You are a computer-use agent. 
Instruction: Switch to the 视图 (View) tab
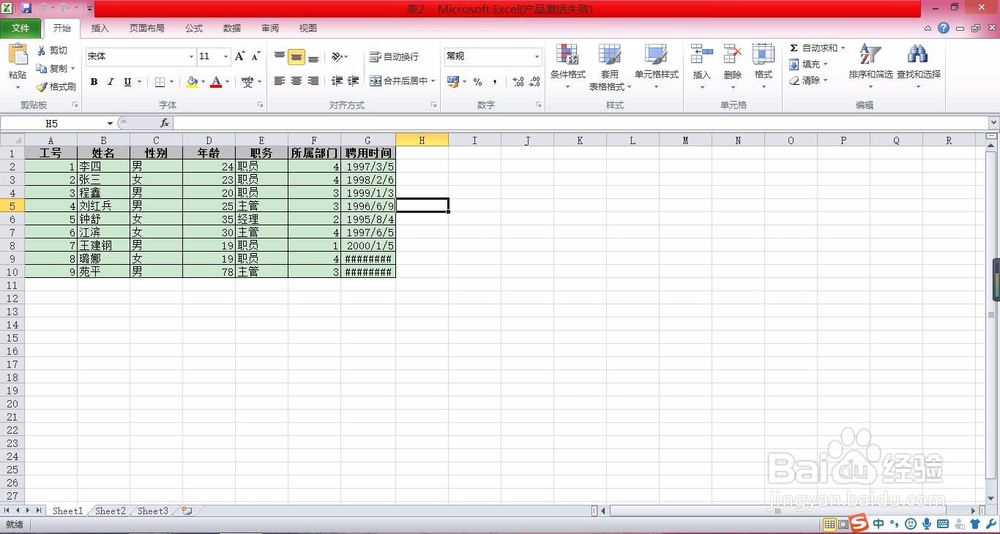308,28
